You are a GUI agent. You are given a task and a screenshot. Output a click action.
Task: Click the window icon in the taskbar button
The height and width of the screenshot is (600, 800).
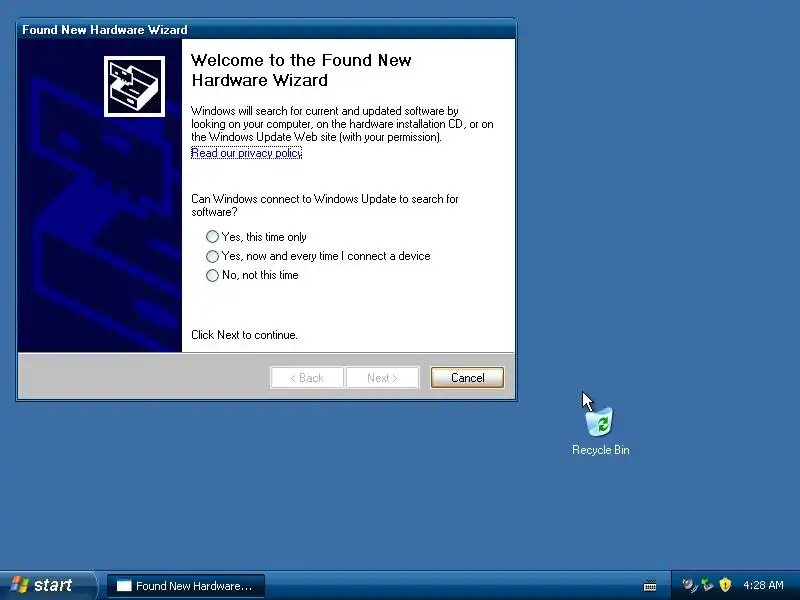[124, 586]
